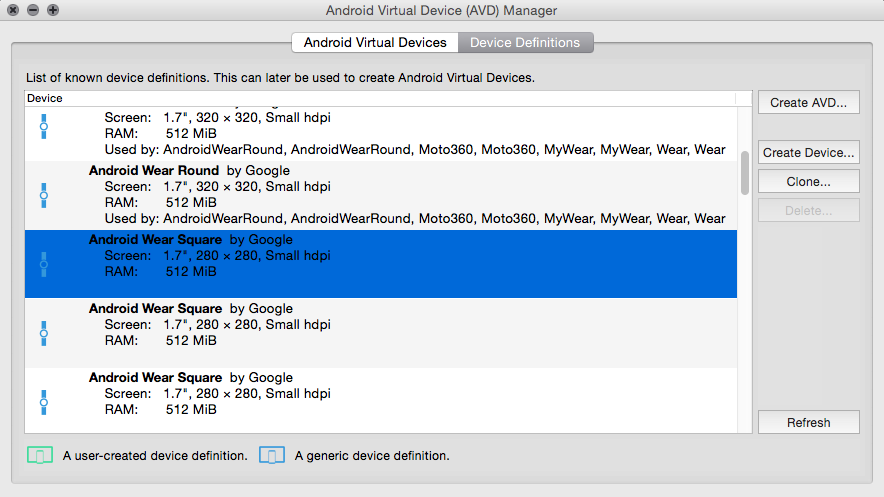Minimize the AVD Manager window
This screenshot has width=884, height=497.
coord(33,10)
